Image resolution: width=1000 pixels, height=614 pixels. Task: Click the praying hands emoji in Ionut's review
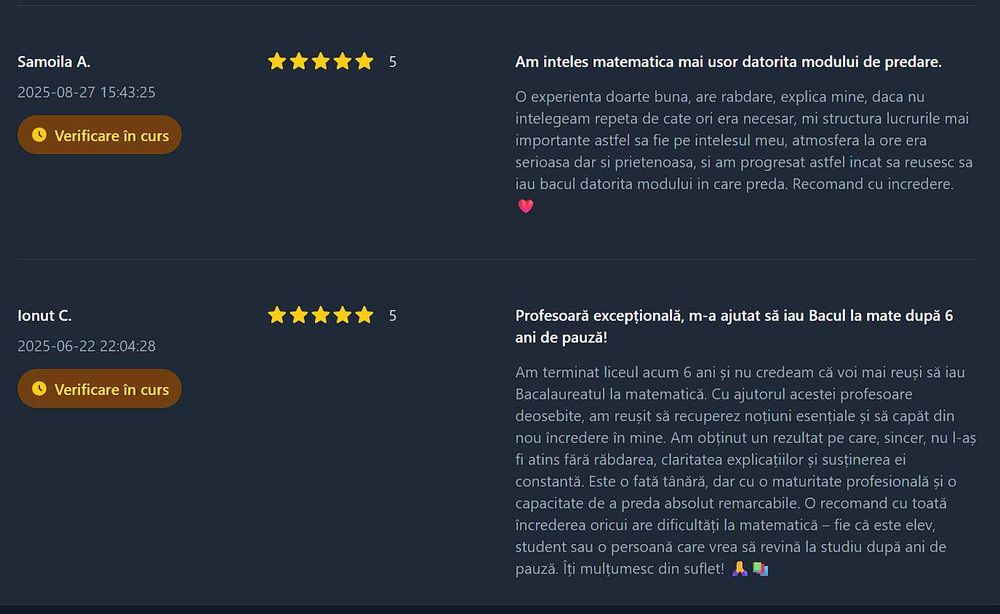point(740,568)
